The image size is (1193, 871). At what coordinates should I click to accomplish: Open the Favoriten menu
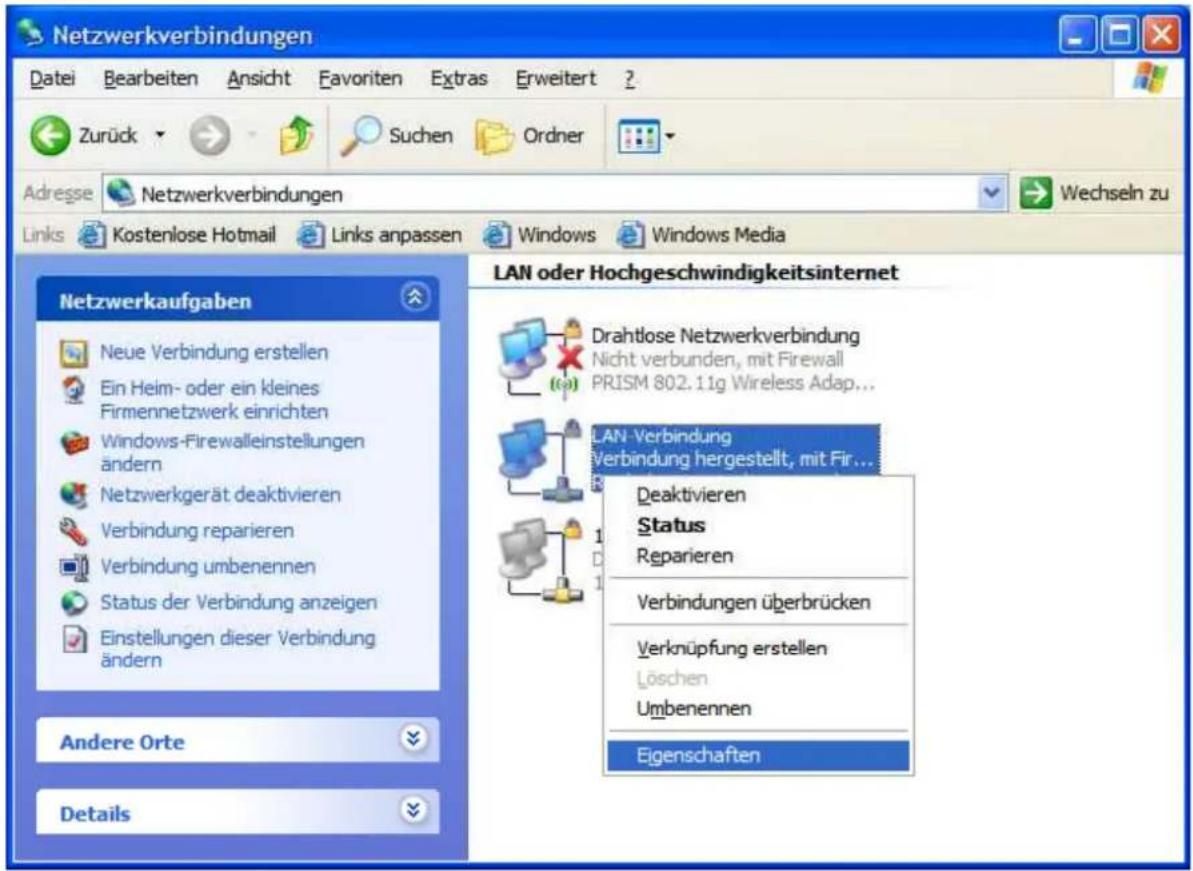point(360,78)
